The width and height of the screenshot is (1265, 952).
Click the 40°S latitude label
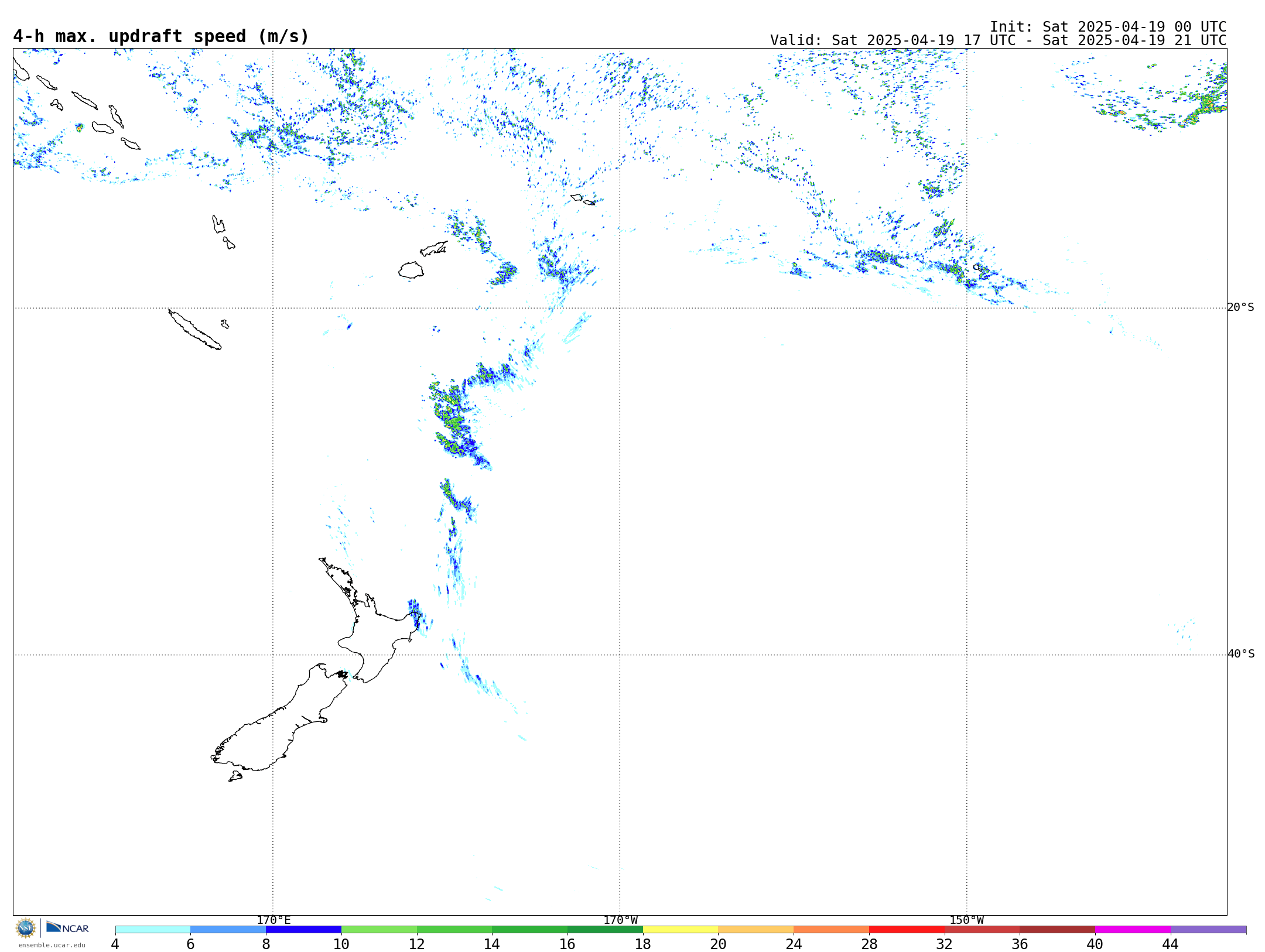[x=1240, y=654]
